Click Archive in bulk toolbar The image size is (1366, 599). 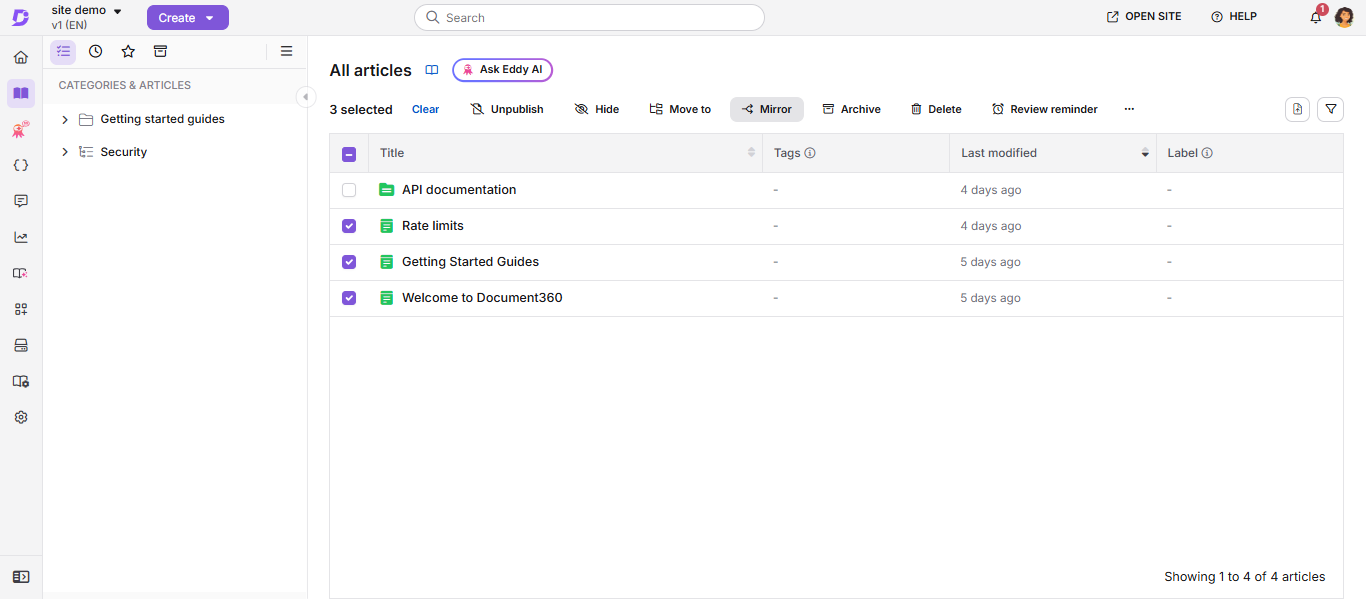(851, 109)
